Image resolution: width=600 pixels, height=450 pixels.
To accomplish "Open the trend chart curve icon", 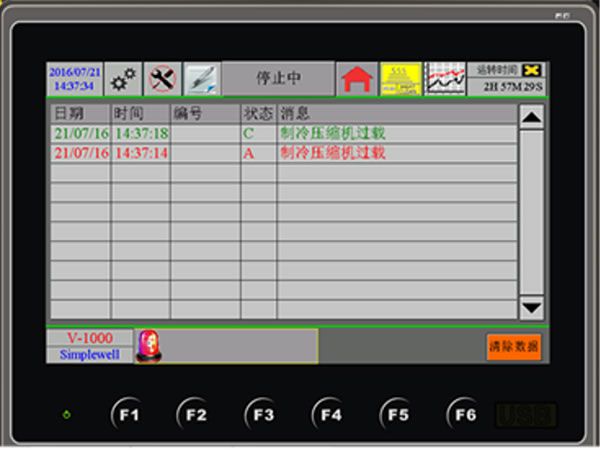I will click(x=444, y=79).
